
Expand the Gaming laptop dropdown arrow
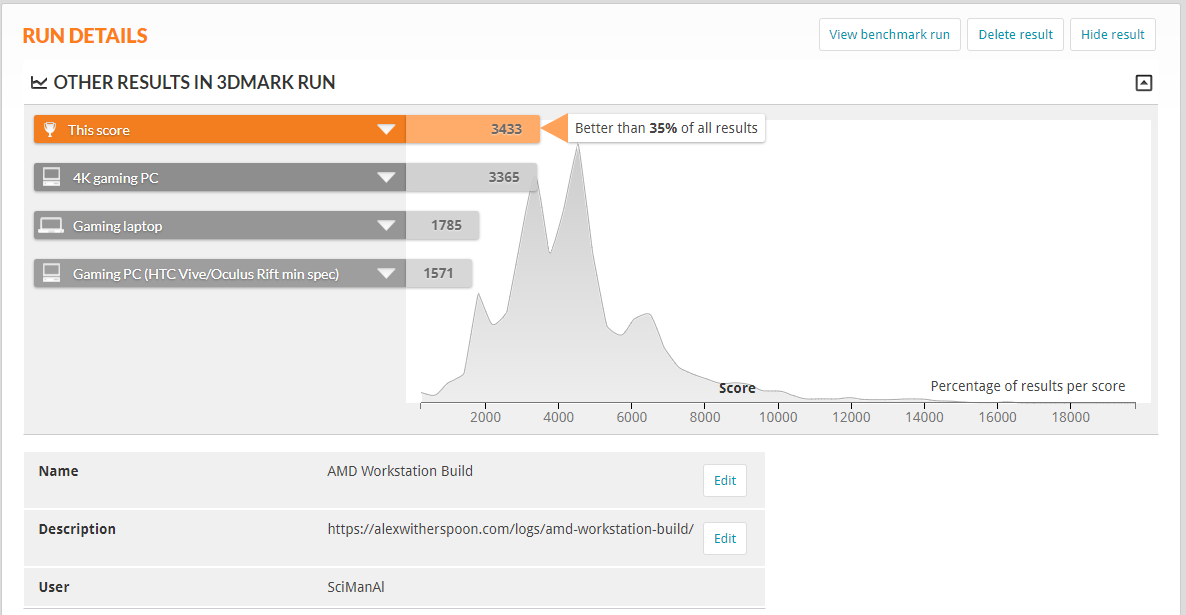[x=387, y=226]
